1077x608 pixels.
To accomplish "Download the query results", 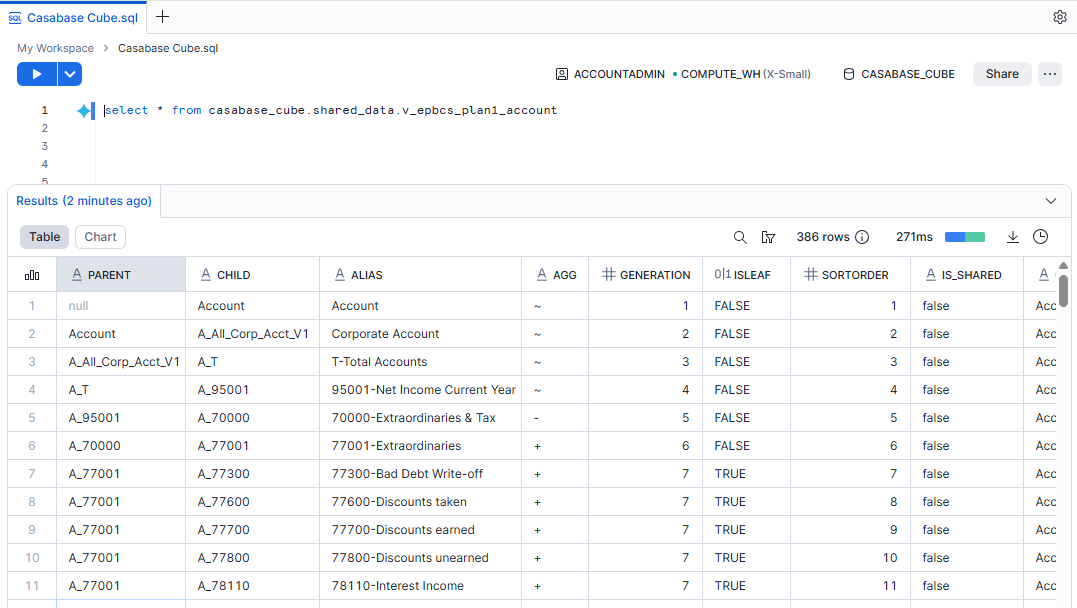I will (x=1012, y=237).
